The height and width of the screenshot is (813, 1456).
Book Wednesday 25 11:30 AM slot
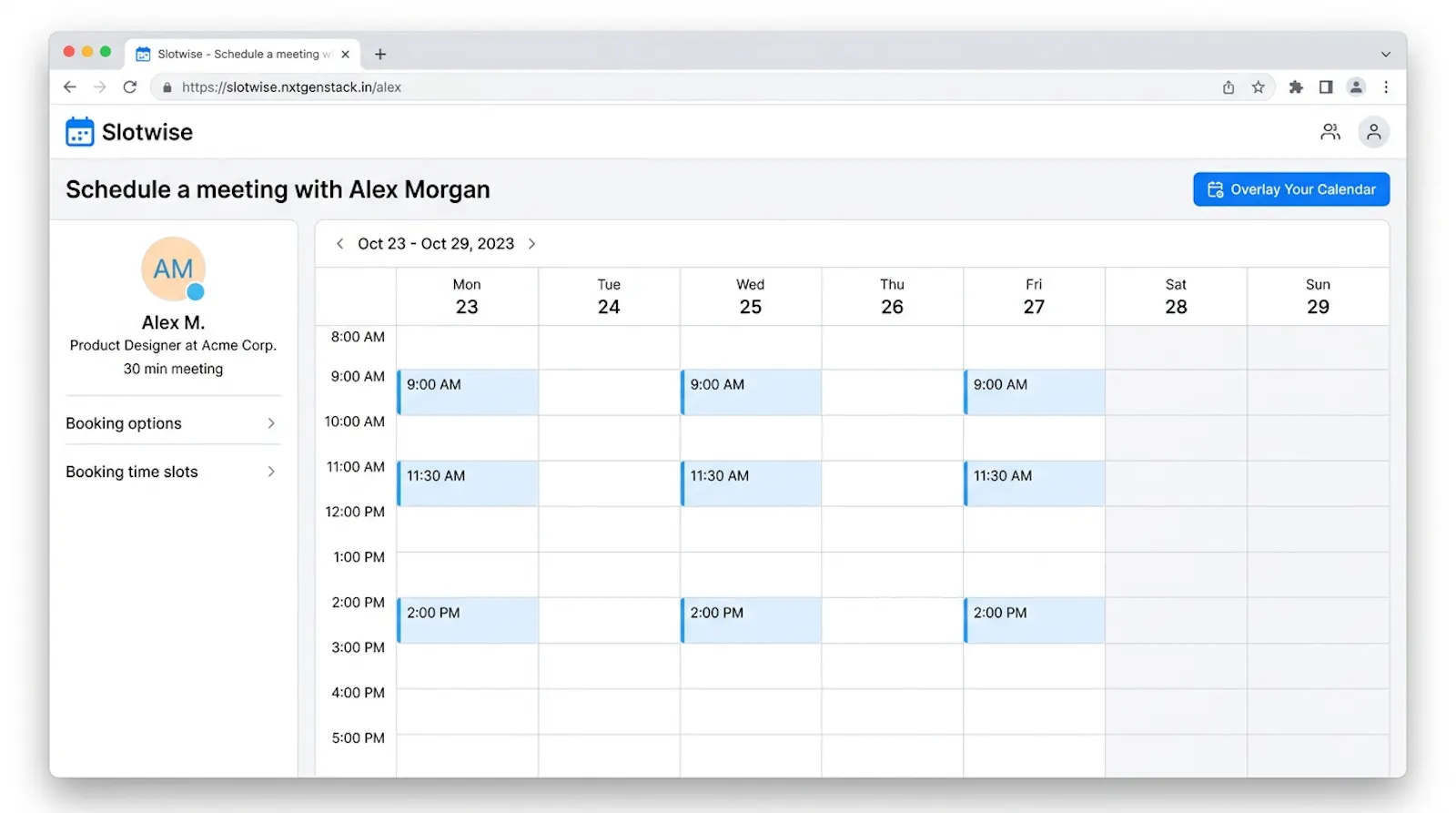[x=751, y=483]
